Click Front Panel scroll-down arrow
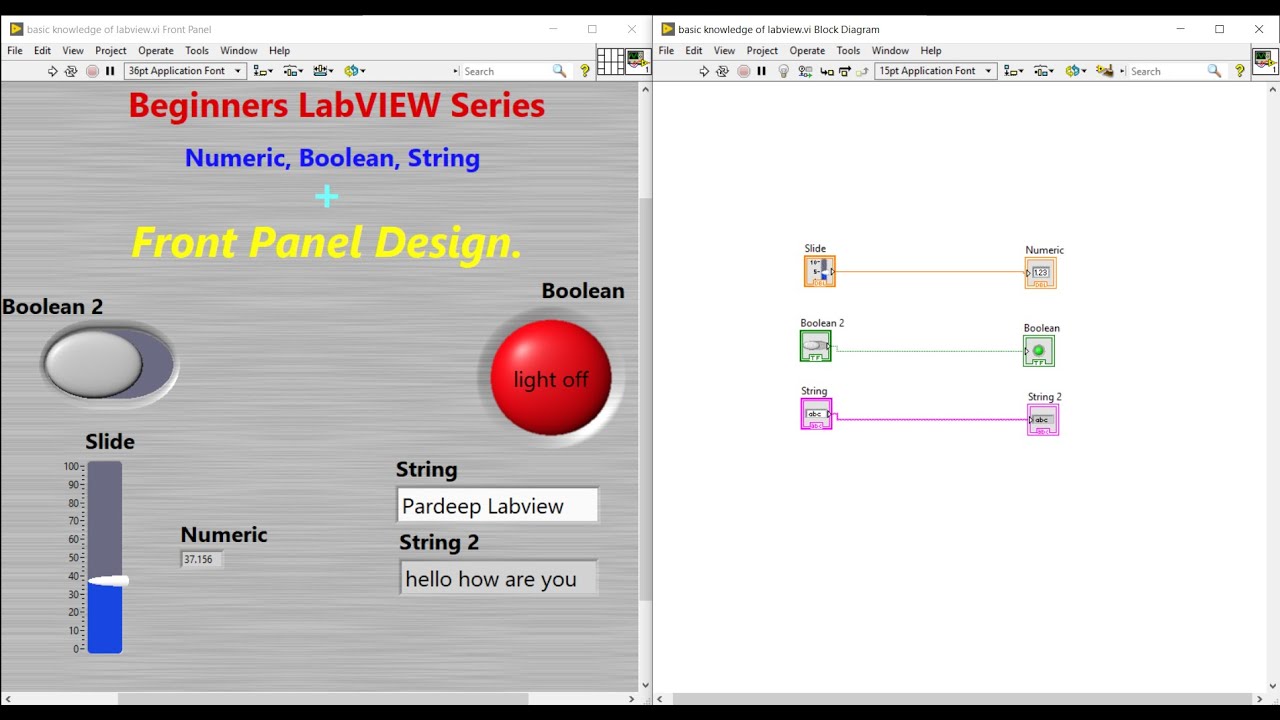 (x=645, y=686)
